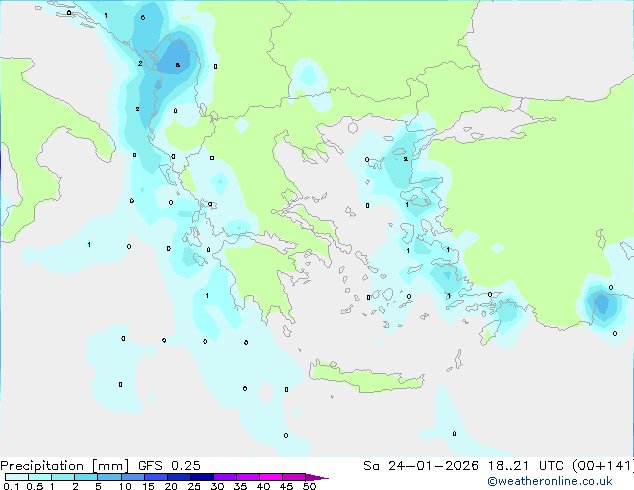This screenshot has height=490, width=634.
Task: Select the legend label '0.5'
Action: (35, 486)
